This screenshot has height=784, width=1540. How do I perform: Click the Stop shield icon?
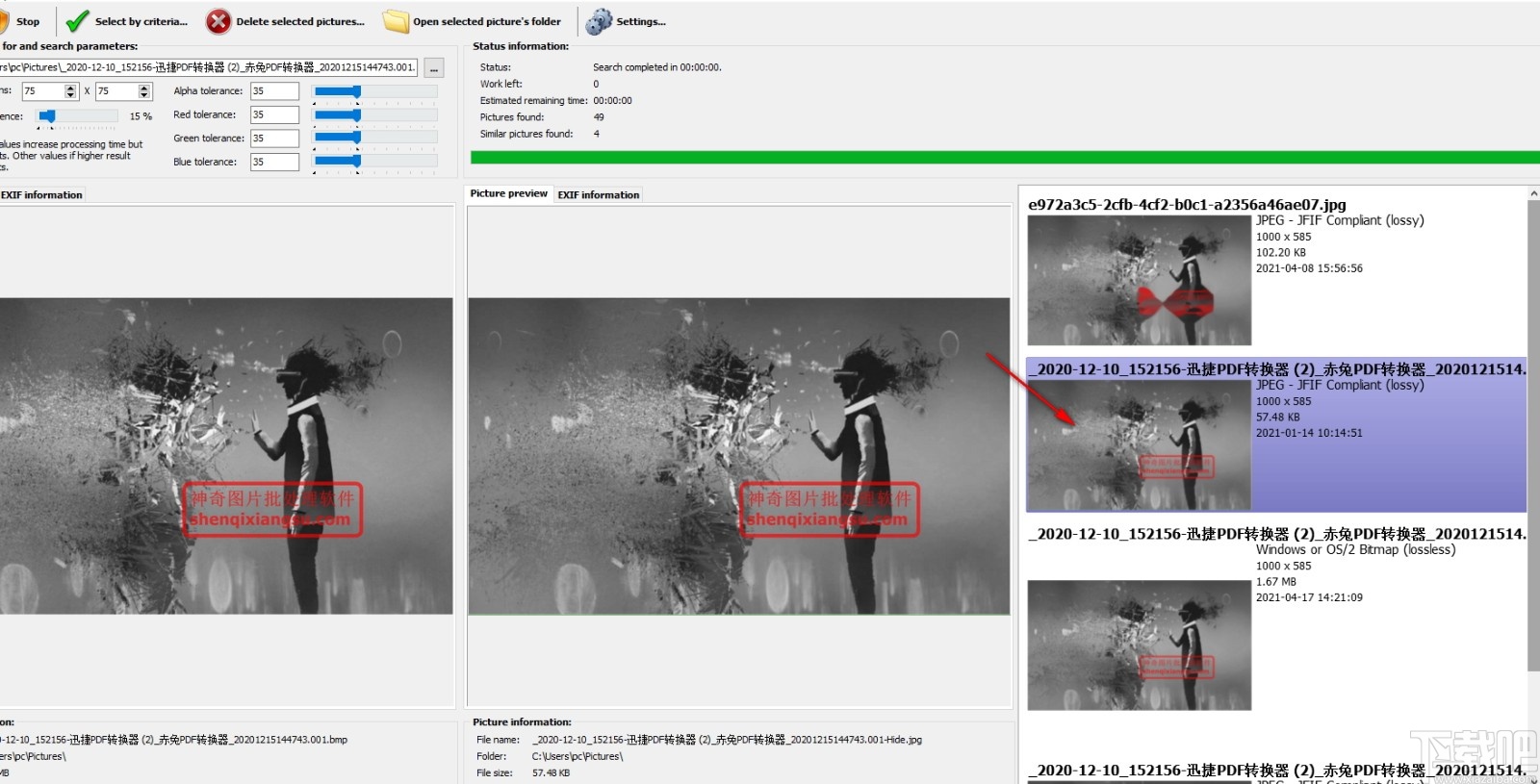(x=4, y=21)
